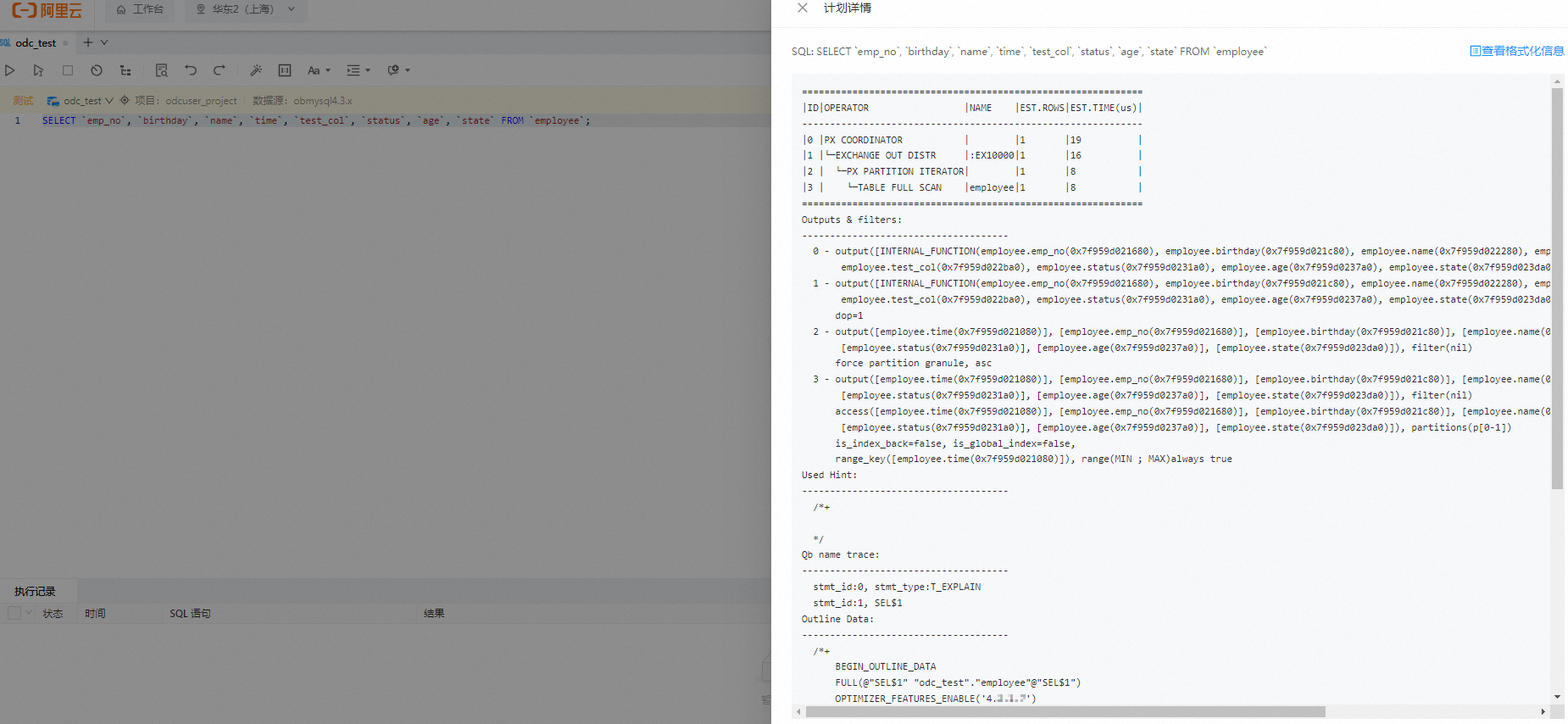This screenshot has height=724, width=1568.
Task: Format SQL with the magic wand icon
Action: (256, 70)
